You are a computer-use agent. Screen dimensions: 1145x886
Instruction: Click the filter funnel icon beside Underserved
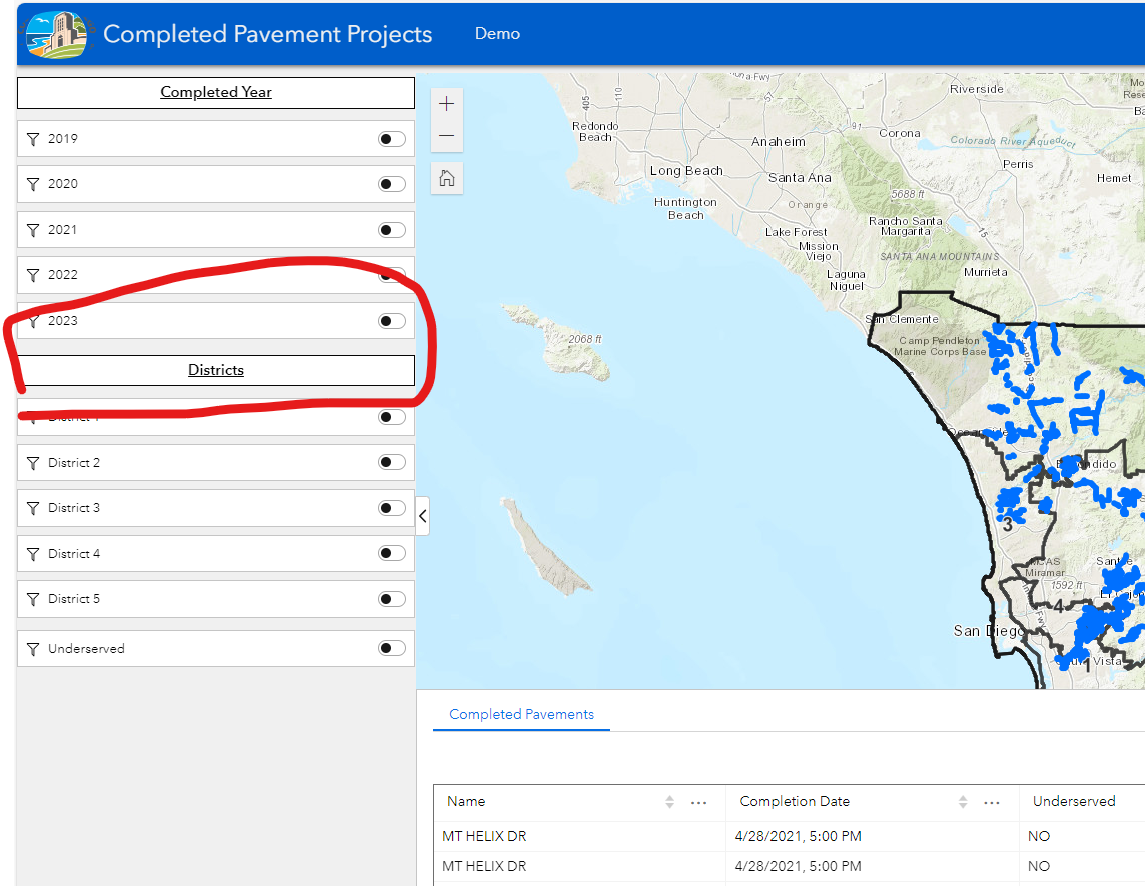34,648
